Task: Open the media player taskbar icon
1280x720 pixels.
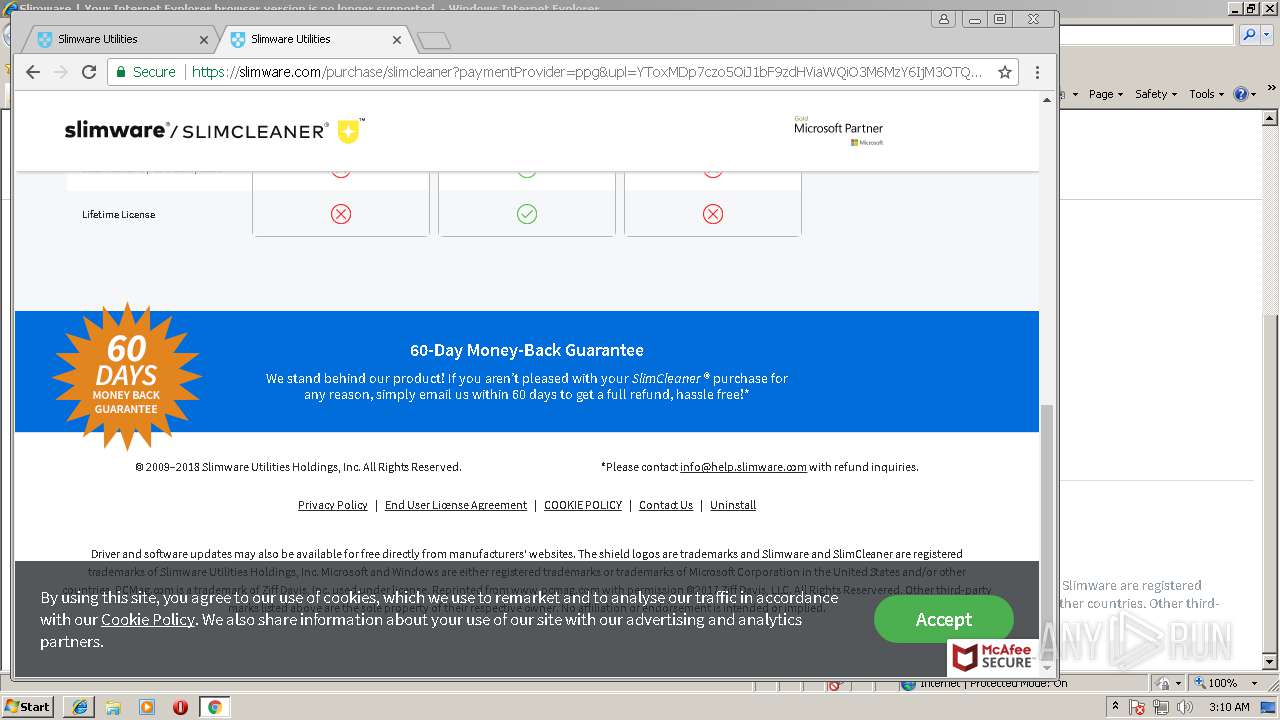Action: pos(147,706)
